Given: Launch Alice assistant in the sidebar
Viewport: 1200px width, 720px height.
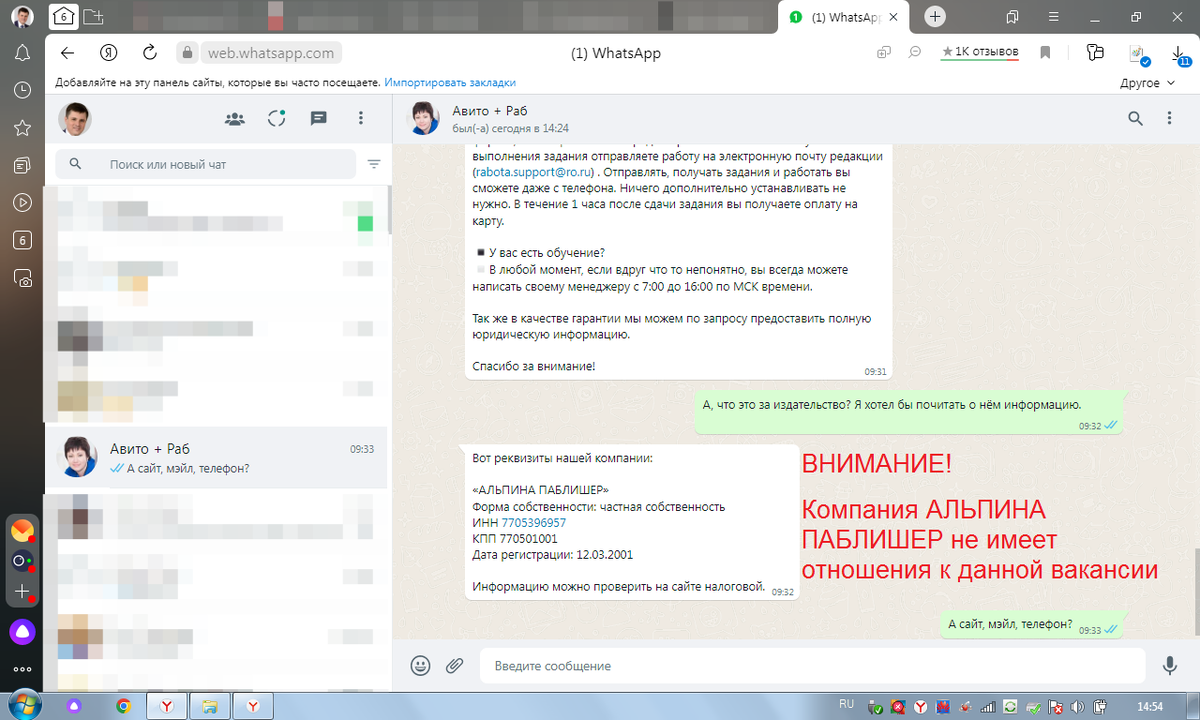Looking at the screenshot, I should (x=22, y=631).
